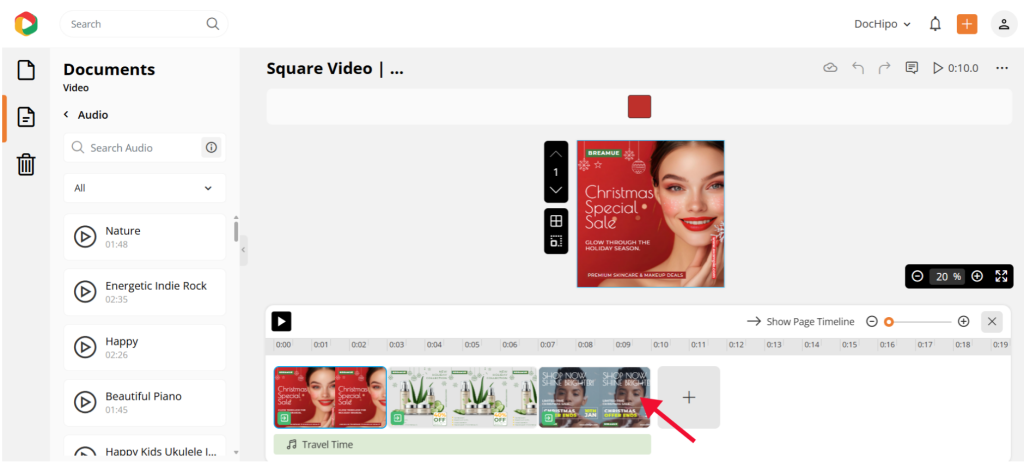The width and height of the screenshot is (1024, 463).
Task: Click the Search Audio field
Action: (142, 148)
